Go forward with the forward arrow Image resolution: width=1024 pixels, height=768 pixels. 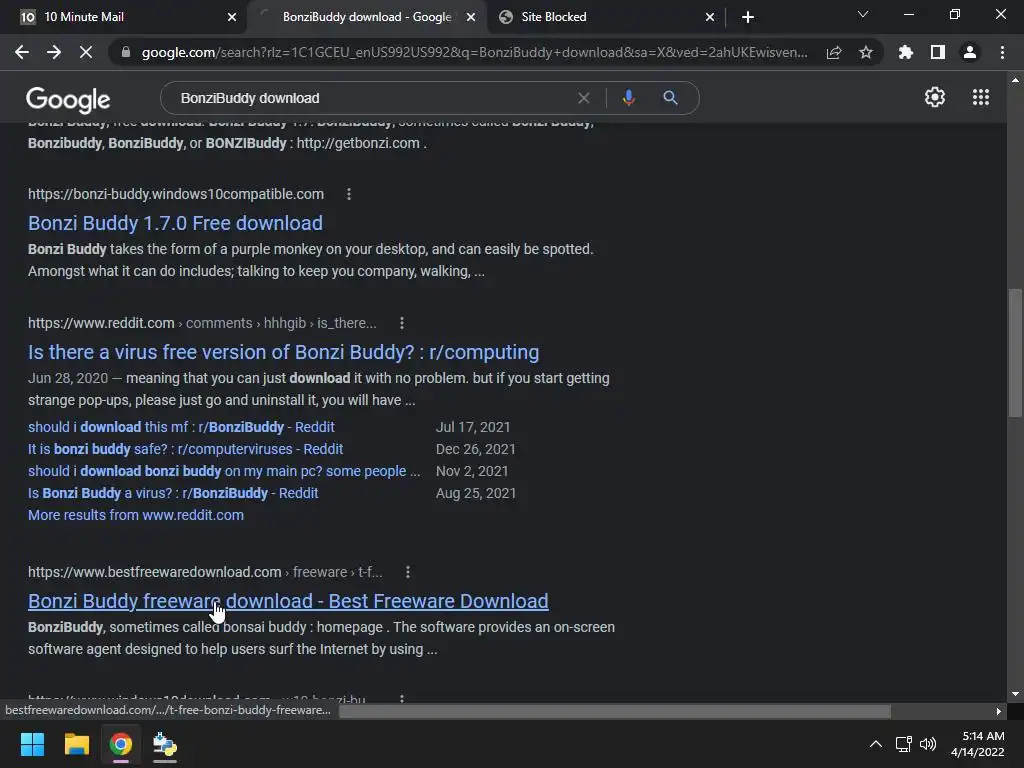point(54,52)
